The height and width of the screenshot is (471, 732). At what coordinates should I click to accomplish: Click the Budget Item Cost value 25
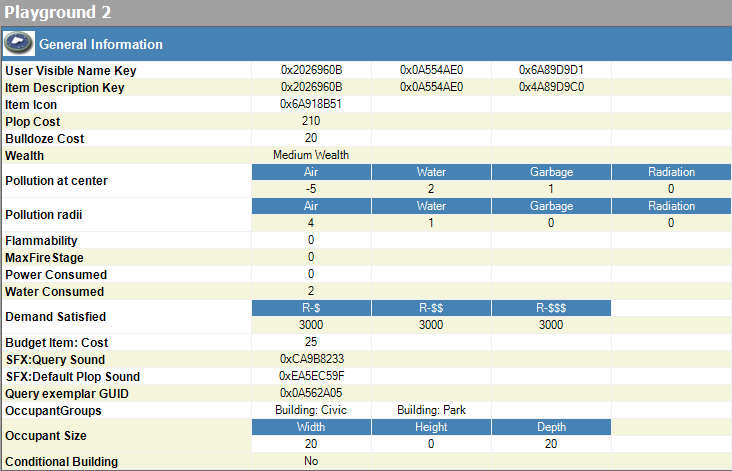point(311,342)
